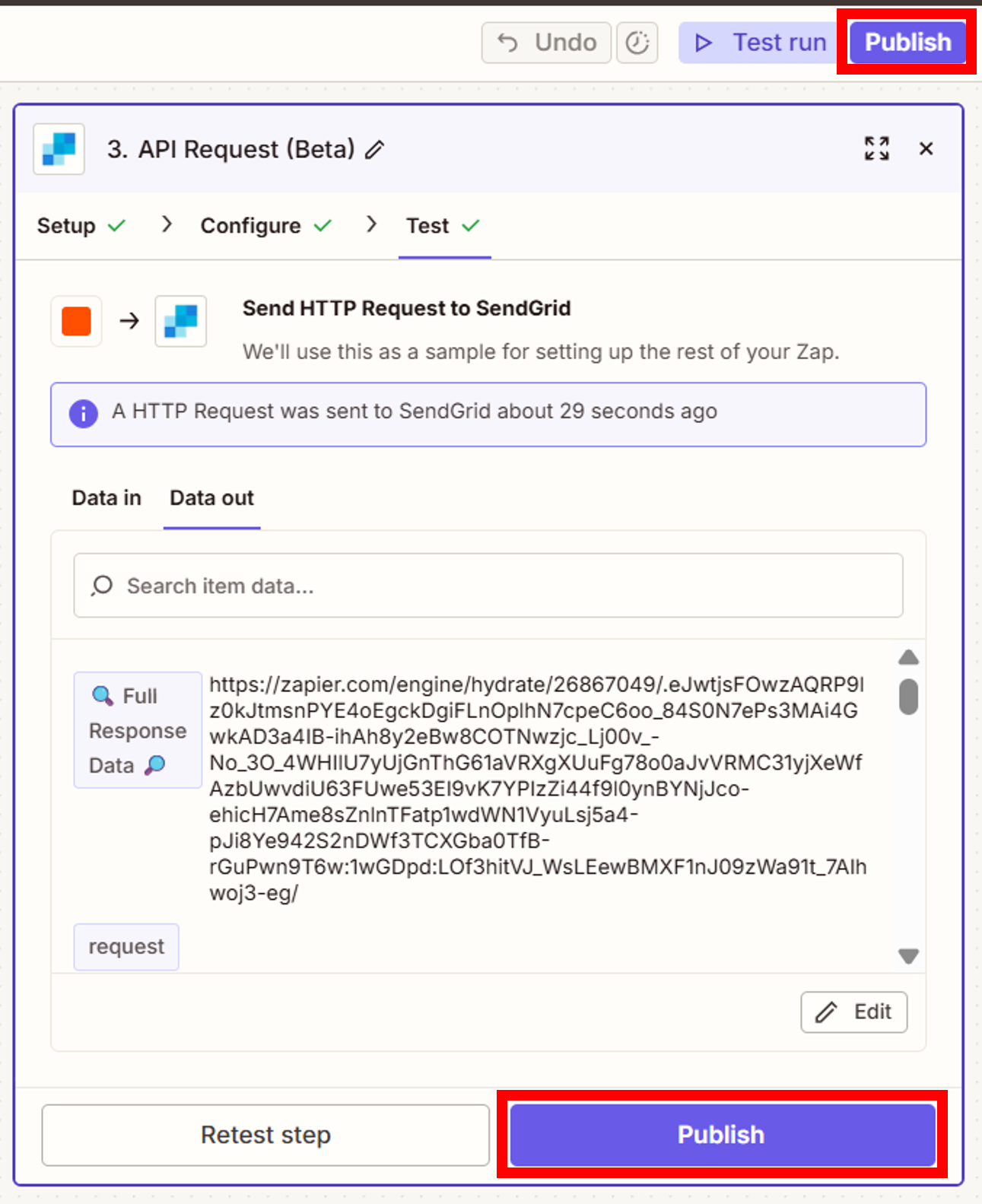Click the Full Response Data field label

tap(138, 730)
